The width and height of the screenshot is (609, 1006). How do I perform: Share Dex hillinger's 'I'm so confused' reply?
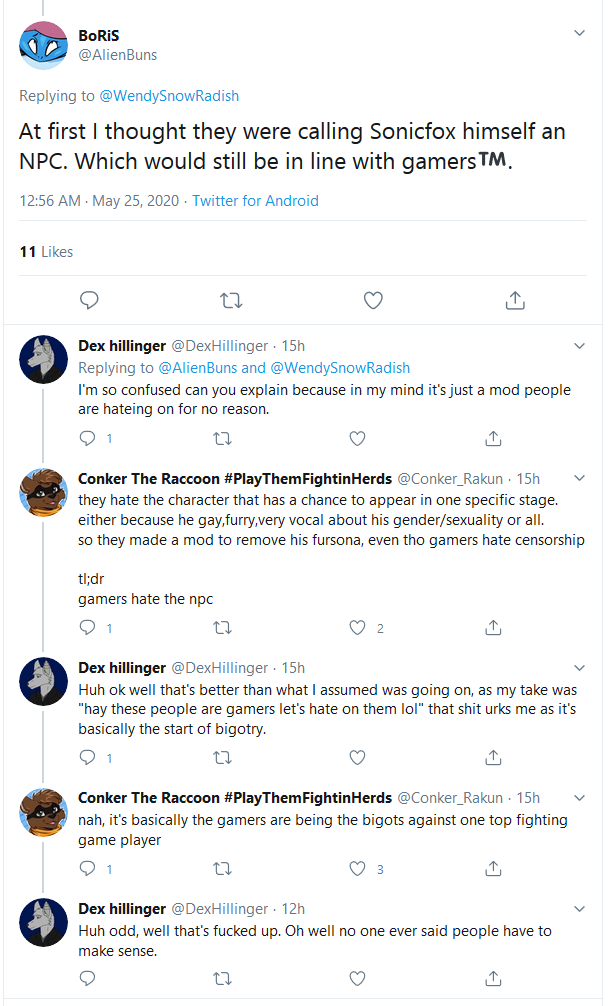(x=493, y=439)
